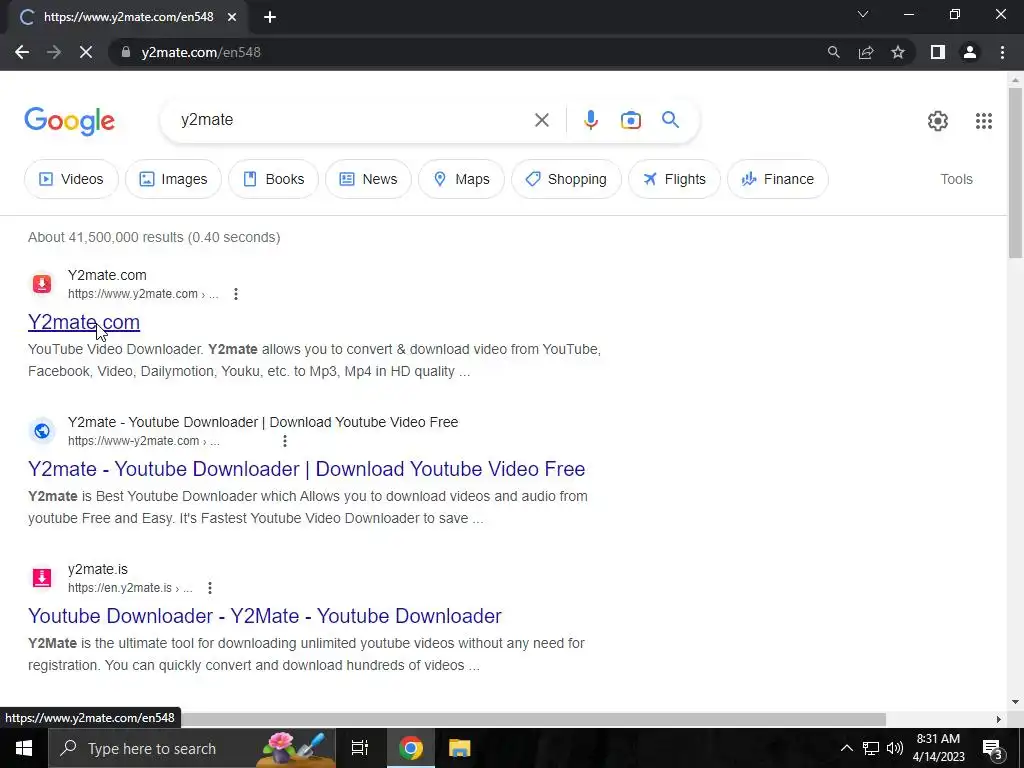Open the Windows Start menu
The height and width of the screenshot is (768, 1024).
point(24,748)
